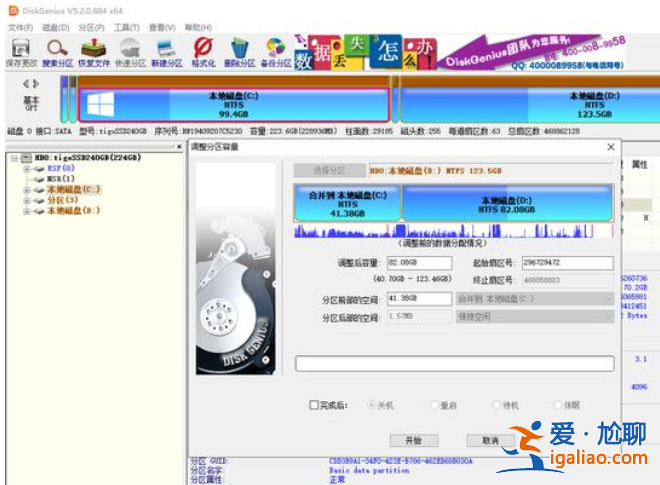Screen dimensions: 660x485
Task: Click the starting sector number field
Action: point(567,263)
